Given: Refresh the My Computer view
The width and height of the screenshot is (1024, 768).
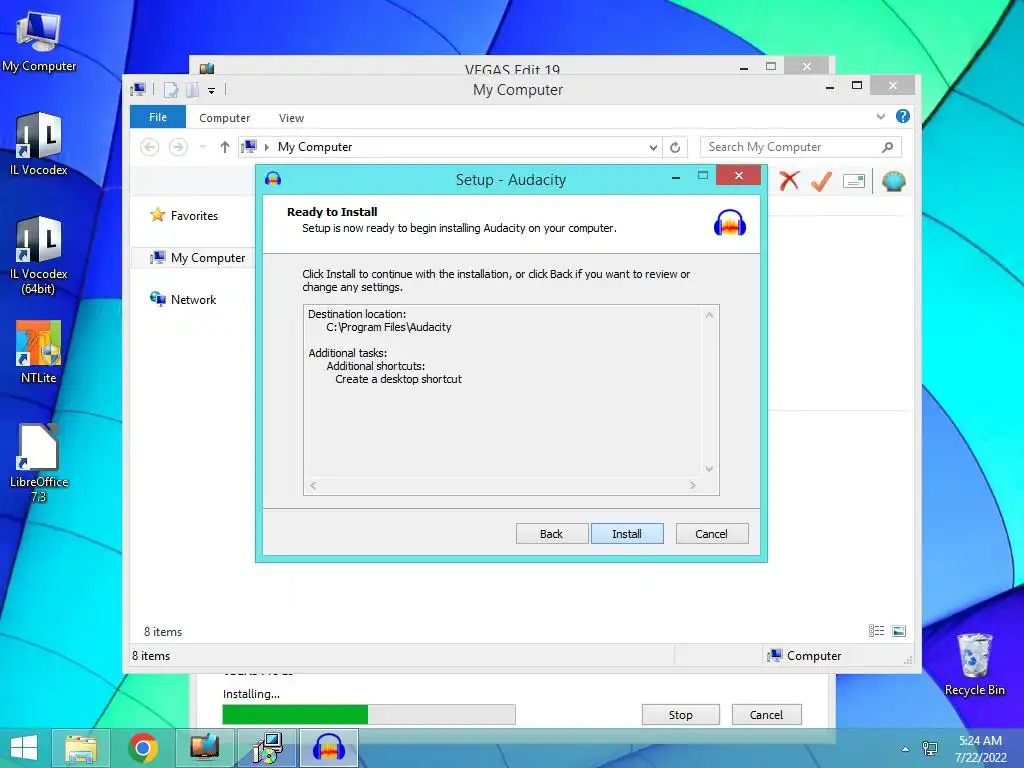Looking at the screenshot, I should click(x=675, y=148).
